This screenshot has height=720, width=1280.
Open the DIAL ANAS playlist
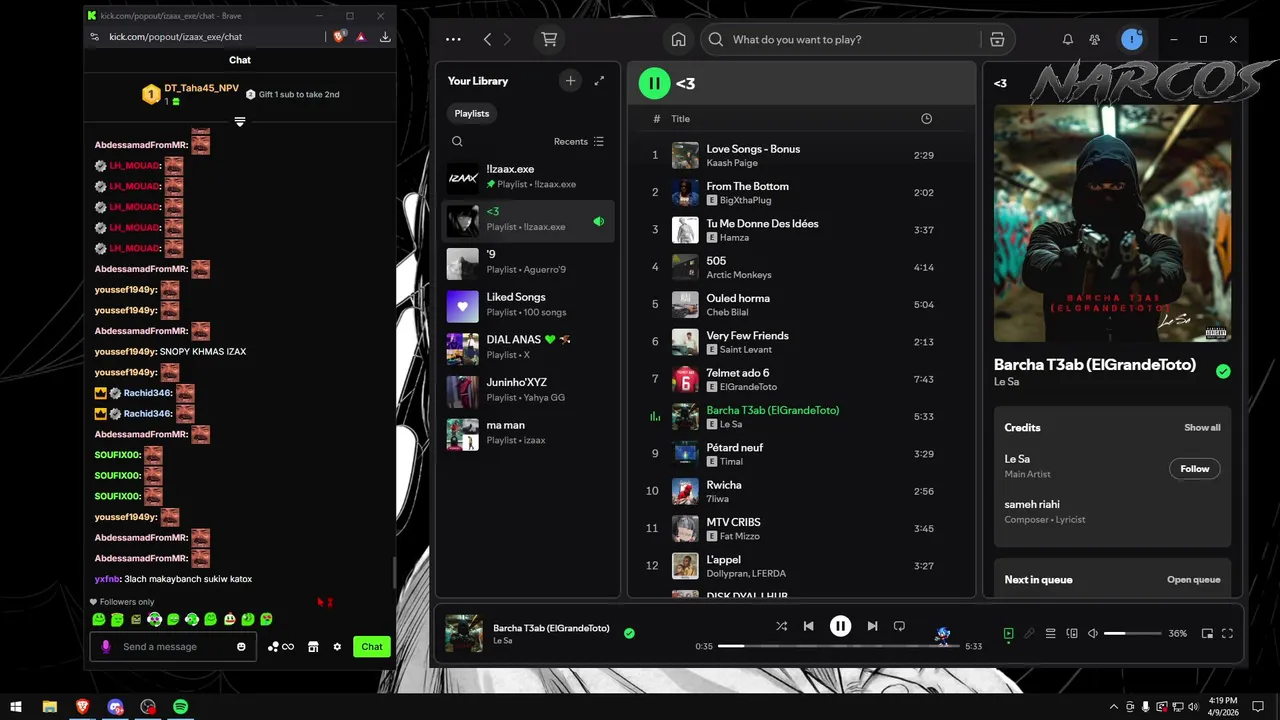tap(528, 347)
